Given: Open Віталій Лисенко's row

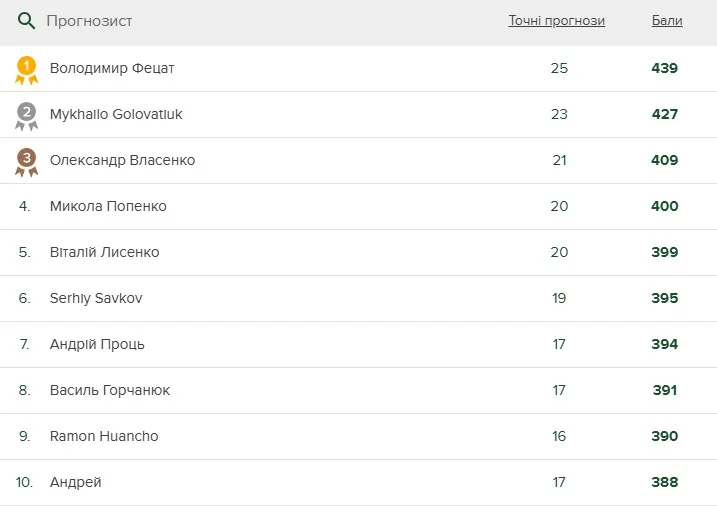Looking at the screenshot, I should click(104, 253).
